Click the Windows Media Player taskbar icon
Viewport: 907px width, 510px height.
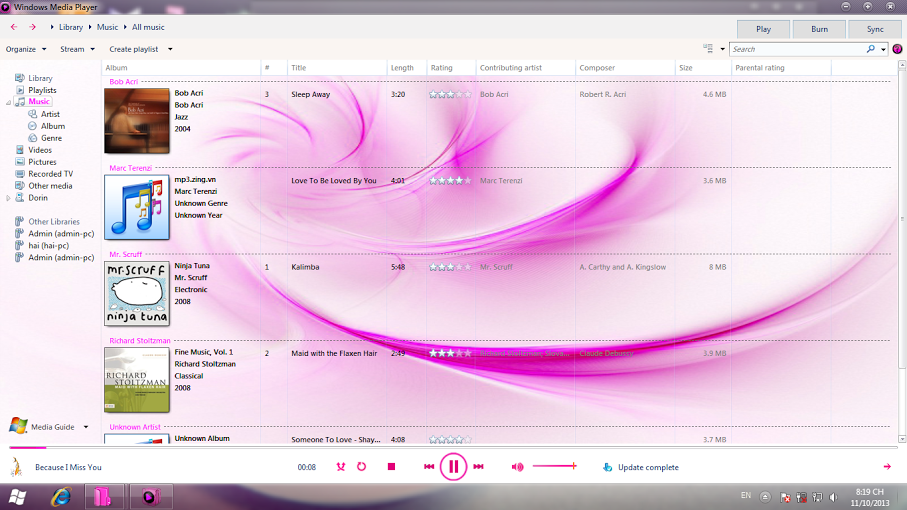[x=150, y=497]
